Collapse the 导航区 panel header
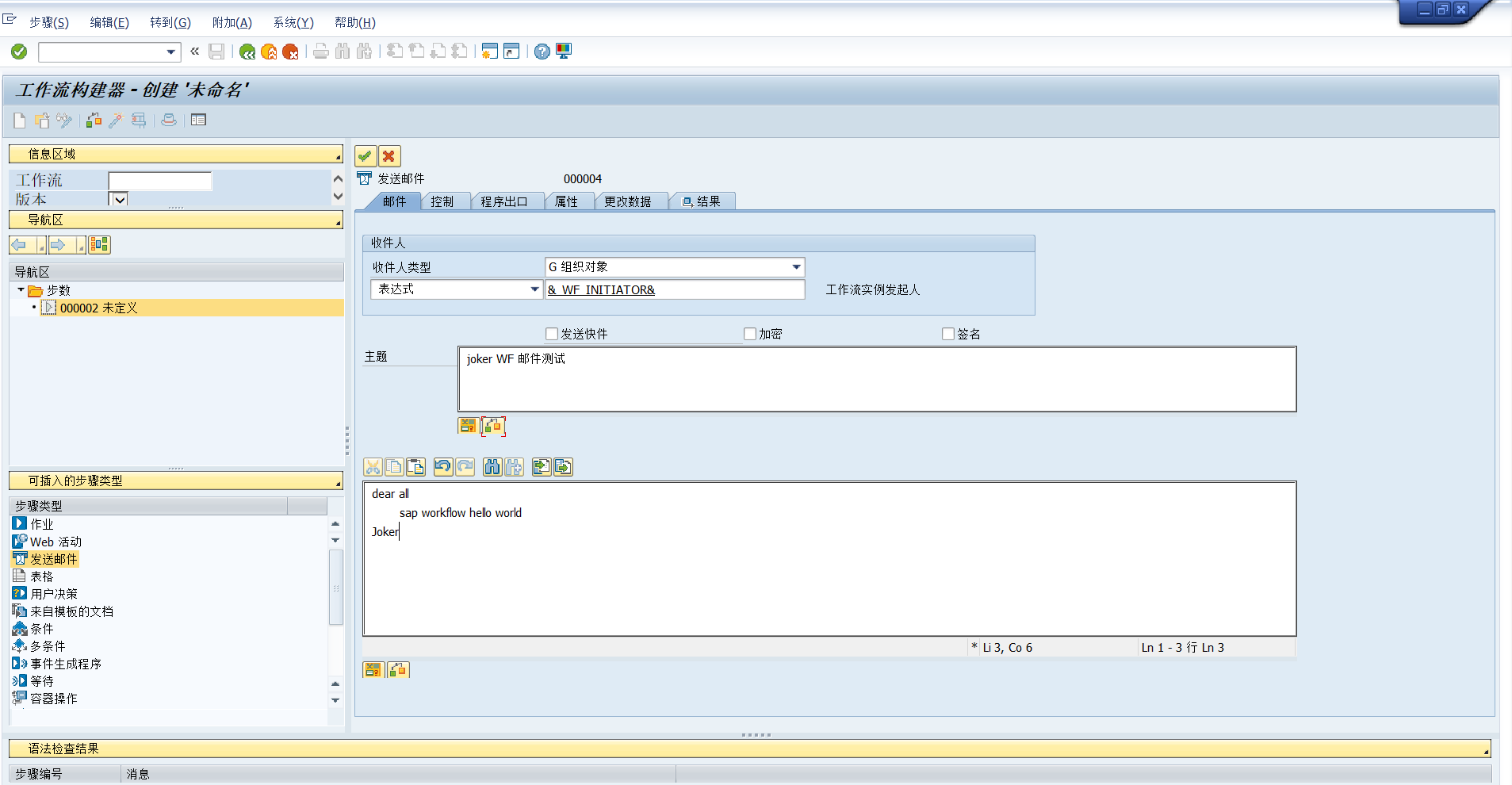Image resolution: width=1512 pixels, height=785 pixels. click(176, 220)
